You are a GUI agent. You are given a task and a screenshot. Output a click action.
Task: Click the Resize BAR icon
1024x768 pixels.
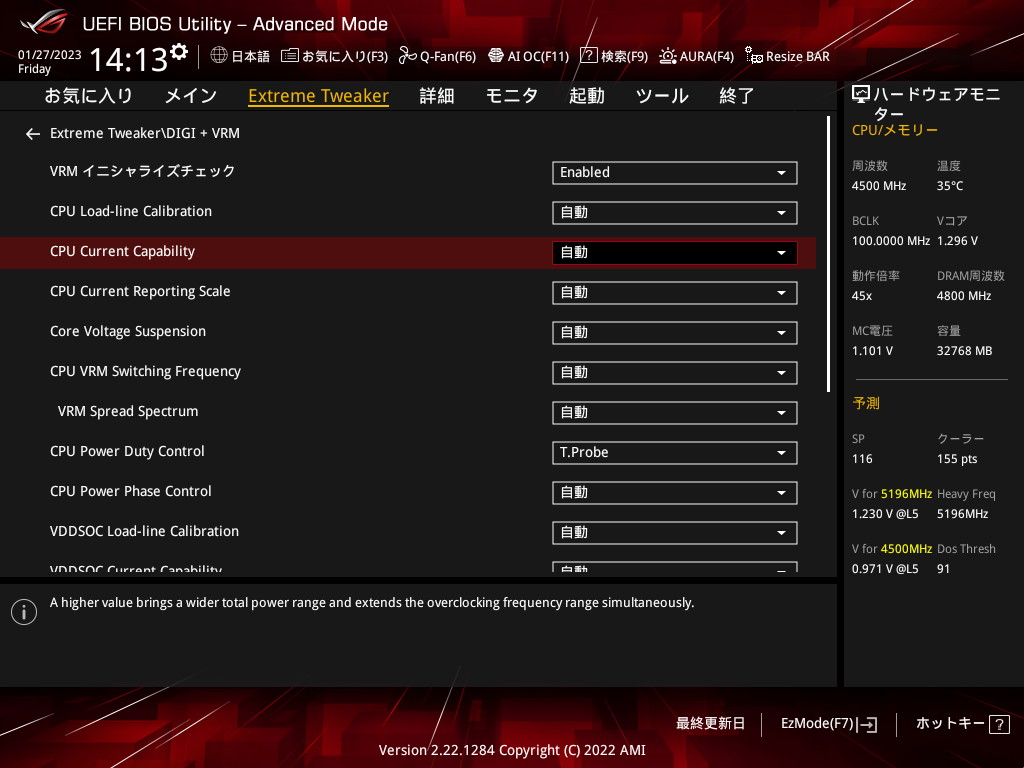pyautogui.click(x=754, y=56)
